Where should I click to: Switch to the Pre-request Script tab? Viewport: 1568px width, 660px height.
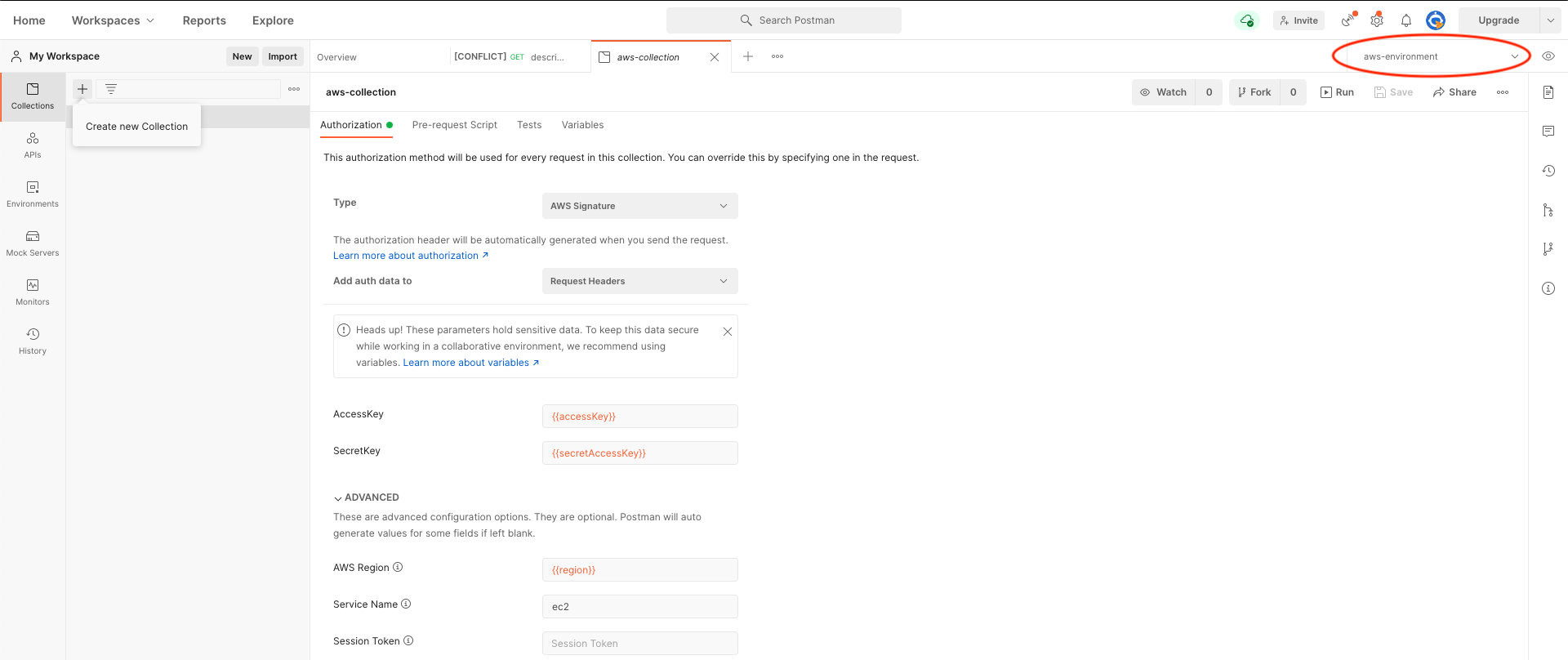(454, 125)
